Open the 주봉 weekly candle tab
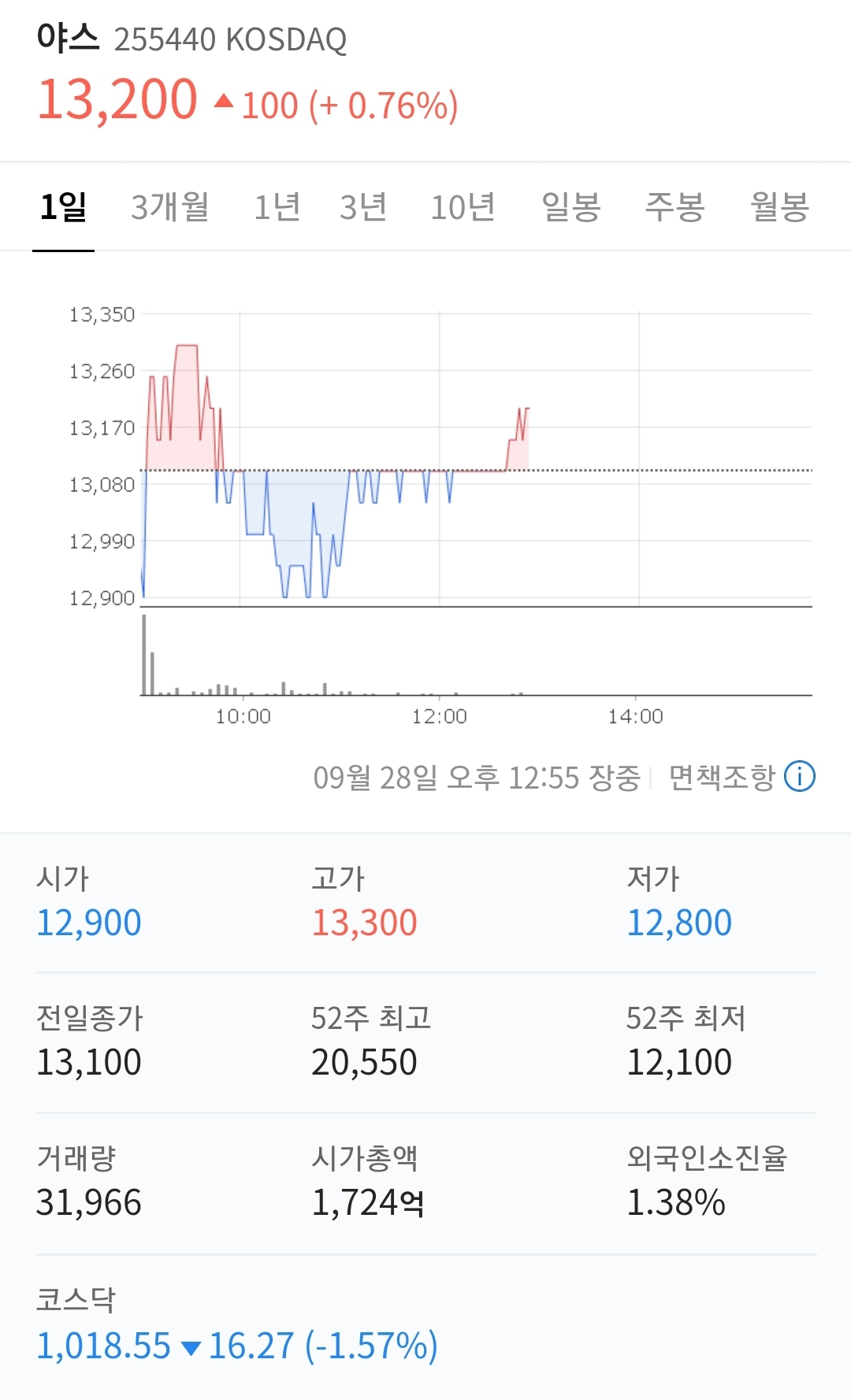Screen dimensions: 851x1400 674,207
